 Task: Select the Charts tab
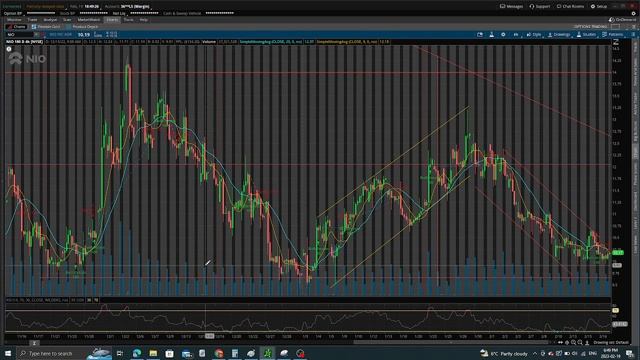111,20
